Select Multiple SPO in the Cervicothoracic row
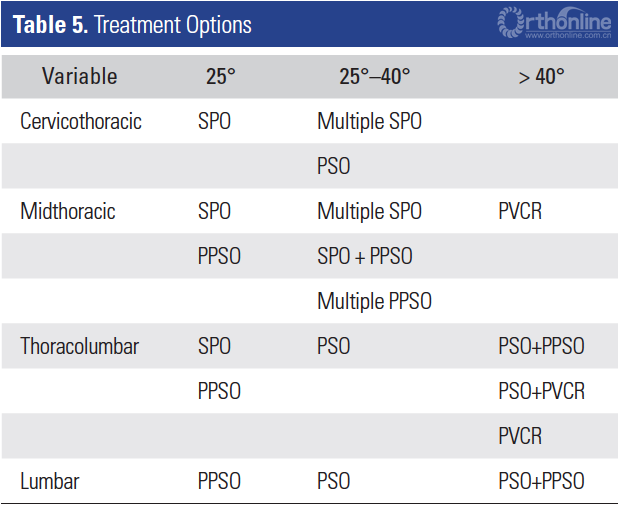This screenshot has width=622, height=506. point(369,122)
